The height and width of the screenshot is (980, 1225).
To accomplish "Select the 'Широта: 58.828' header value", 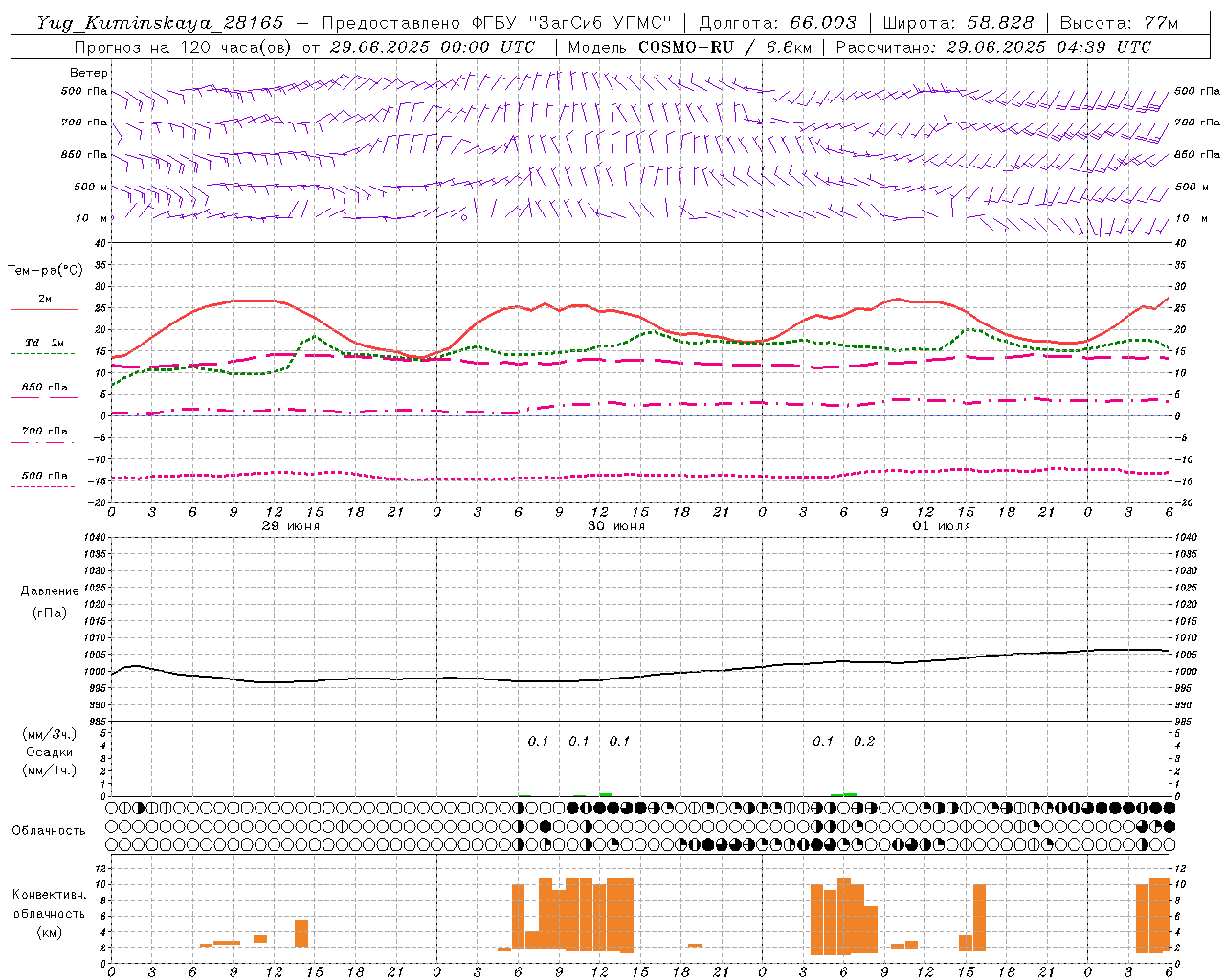I will 958,23.
